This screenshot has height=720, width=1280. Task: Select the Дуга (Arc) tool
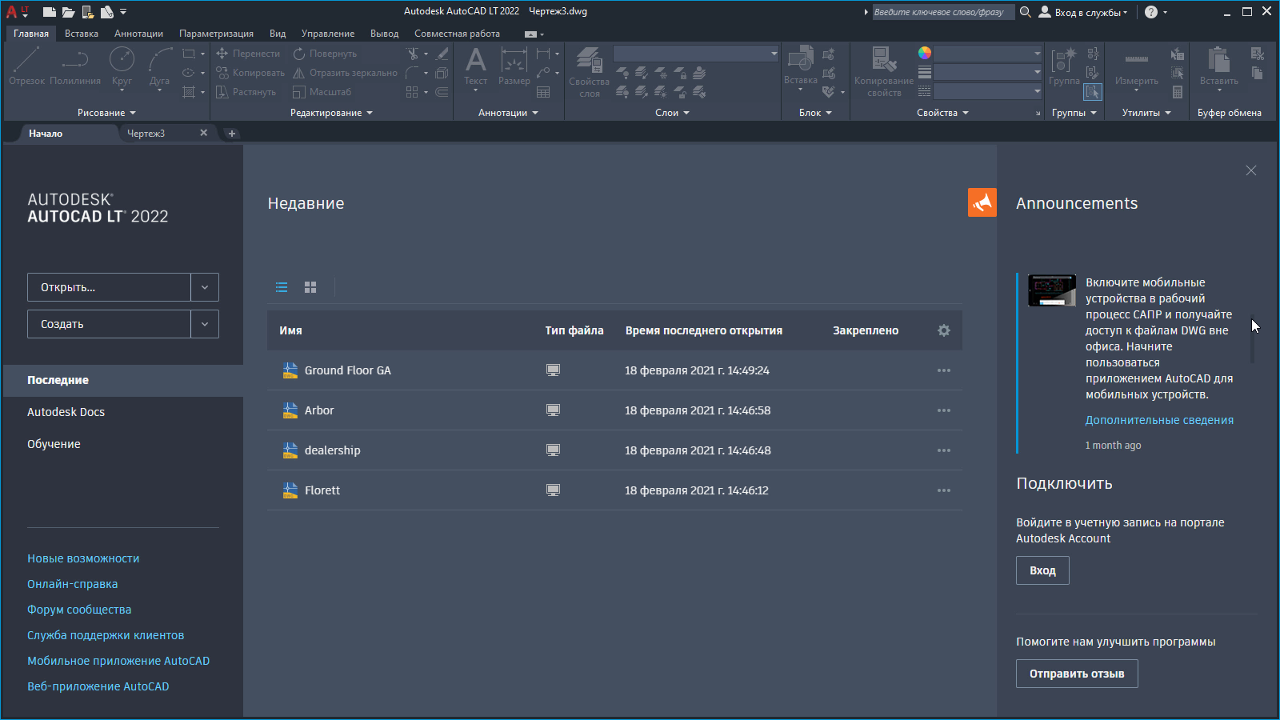[x=159, y=66]
